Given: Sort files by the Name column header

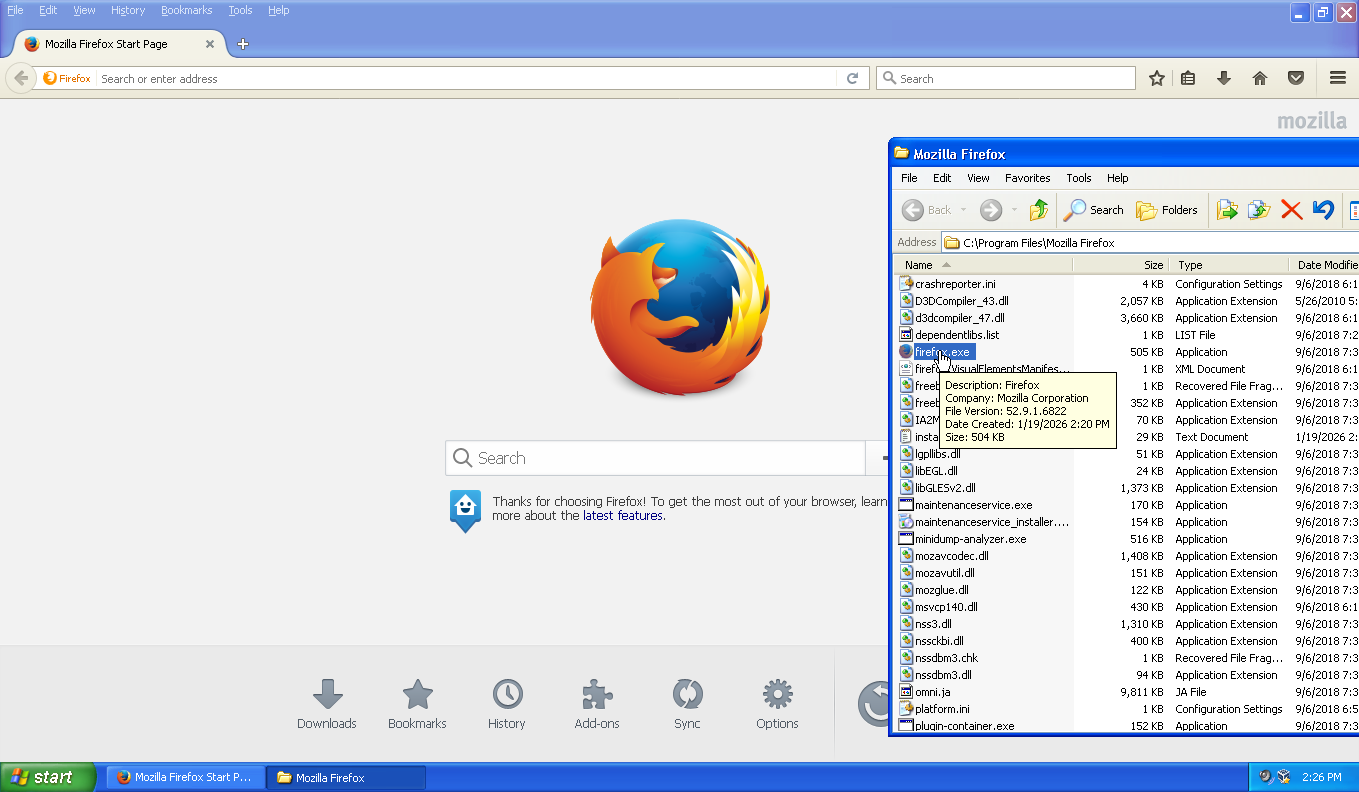Looking at the screenshot, I should click(919, 265).
